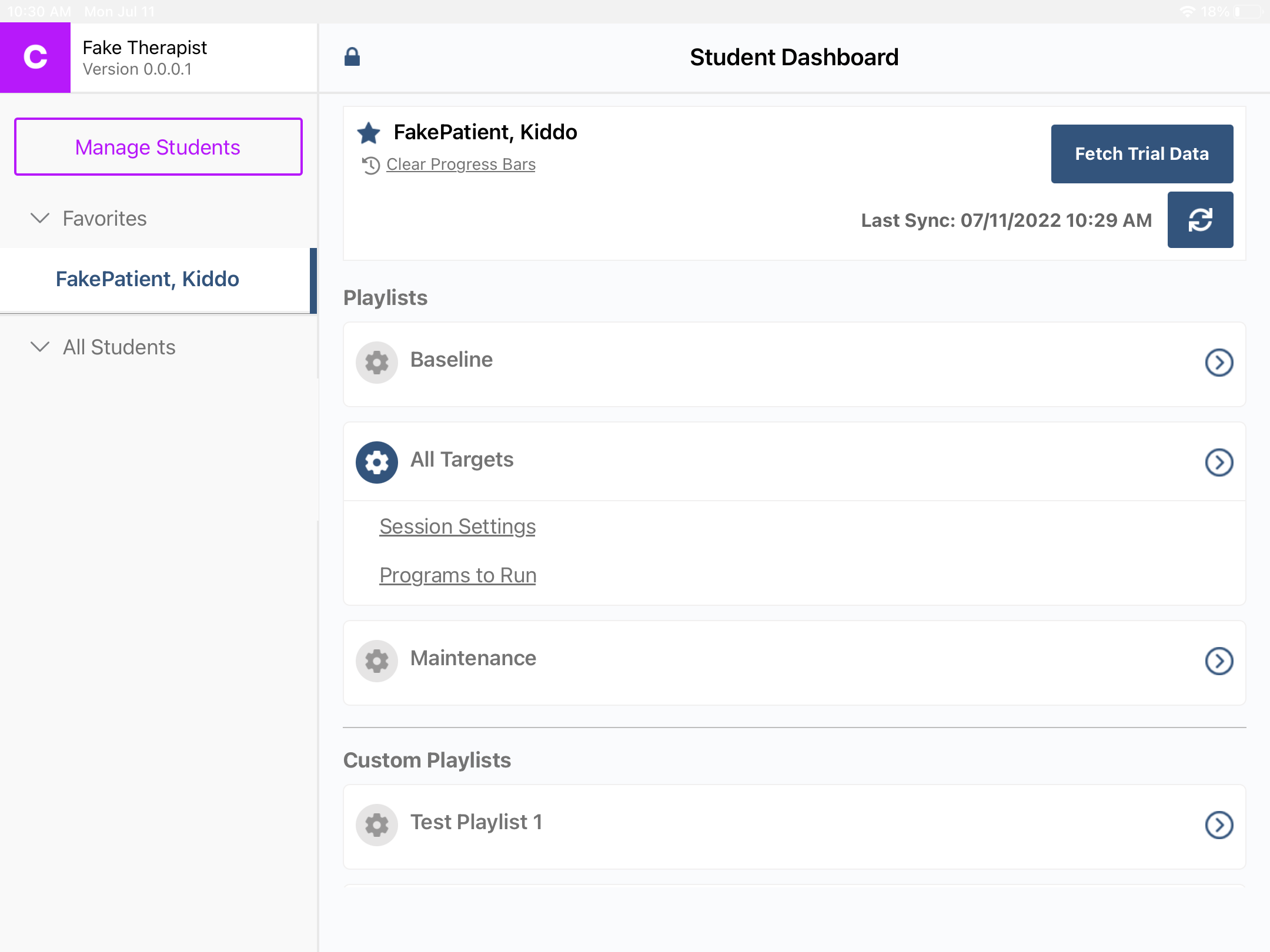Open Manage Students
The height and width of the screenshot is (952, 1270).
click(157, 147)
